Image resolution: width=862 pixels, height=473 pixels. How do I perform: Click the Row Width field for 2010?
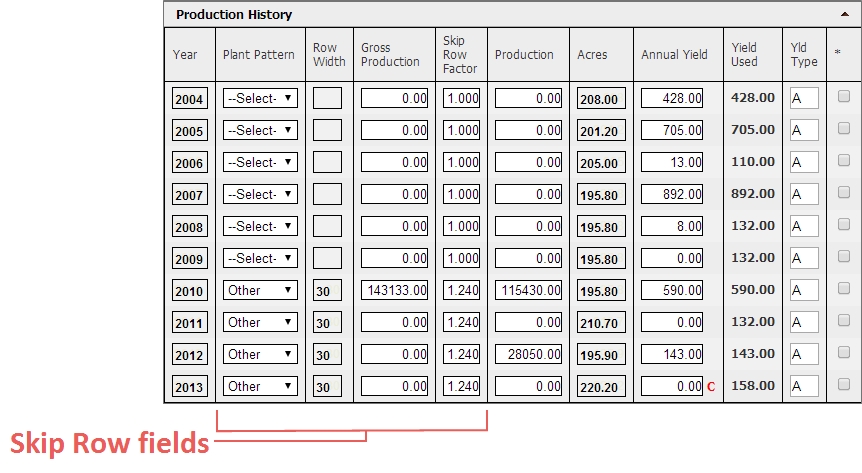[327, 290]
